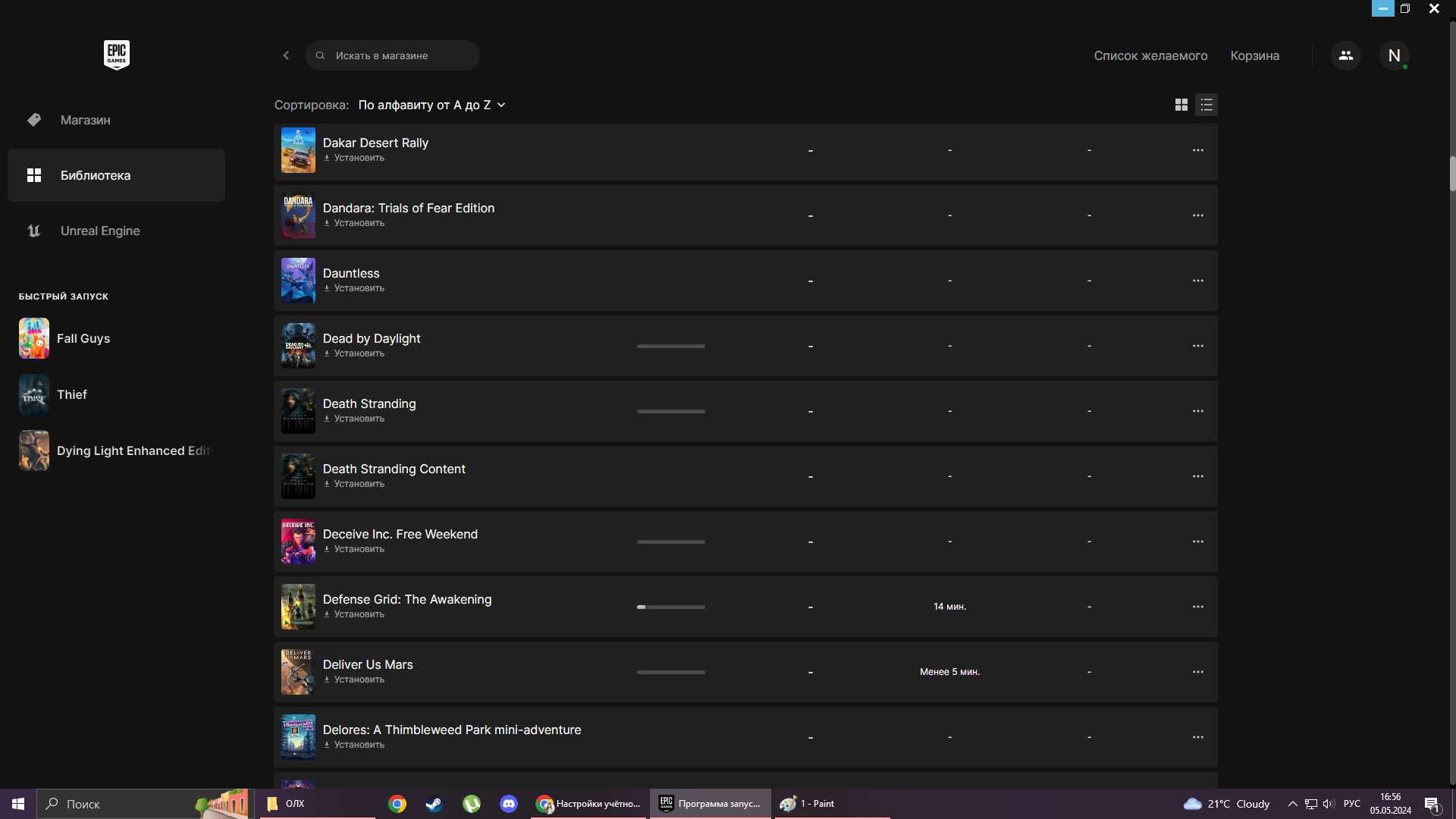Launch Thief from quick launch
The image size is (1456, 819).
[53, 394]
